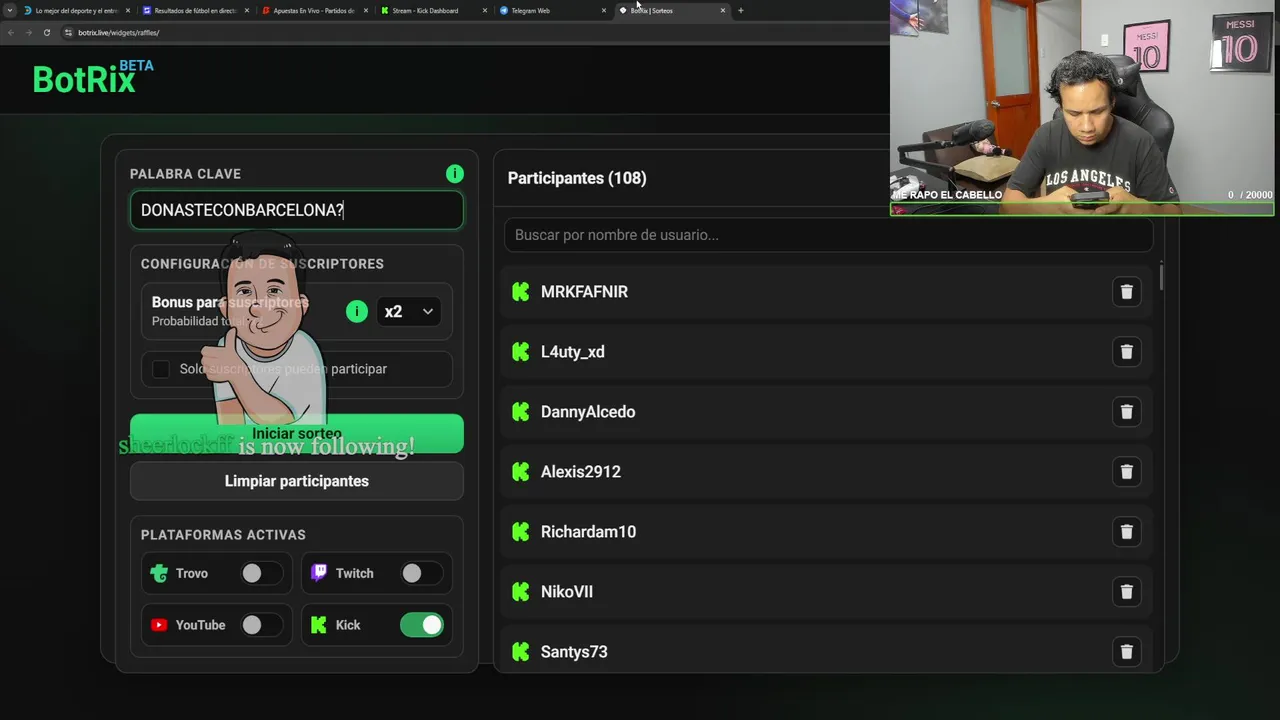Switch to 'Apuestas En Vivo' browser tab

(x=314, y=10)
